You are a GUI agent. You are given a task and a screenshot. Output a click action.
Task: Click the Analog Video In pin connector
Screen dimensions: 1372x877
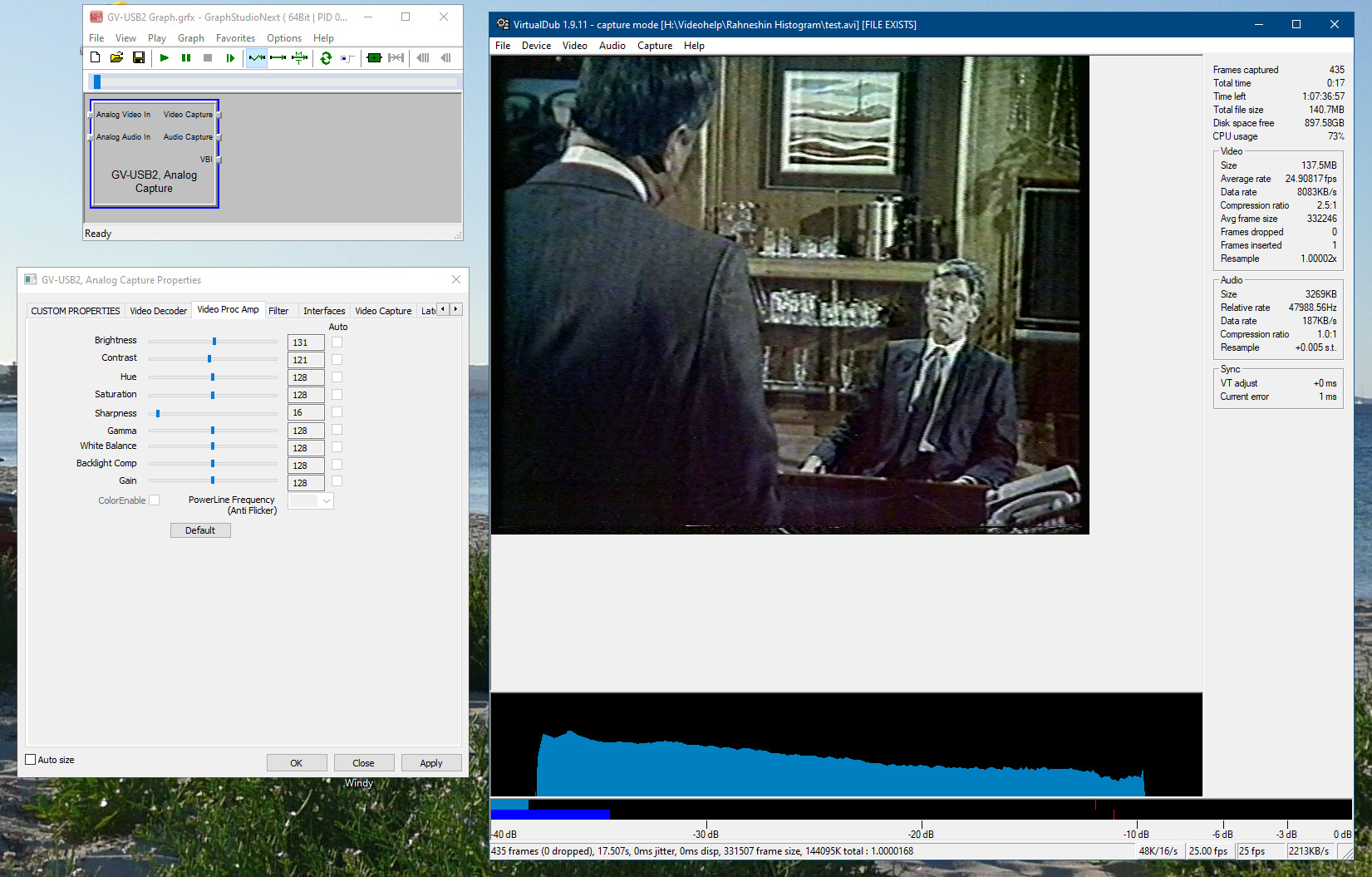[91, 115]
